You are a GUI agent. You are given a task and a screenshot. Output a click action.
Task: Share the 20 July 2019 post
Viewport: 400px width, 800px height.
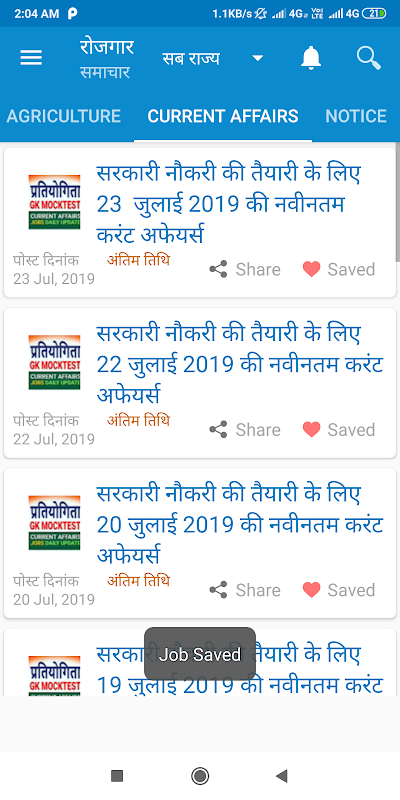[245, 590]
